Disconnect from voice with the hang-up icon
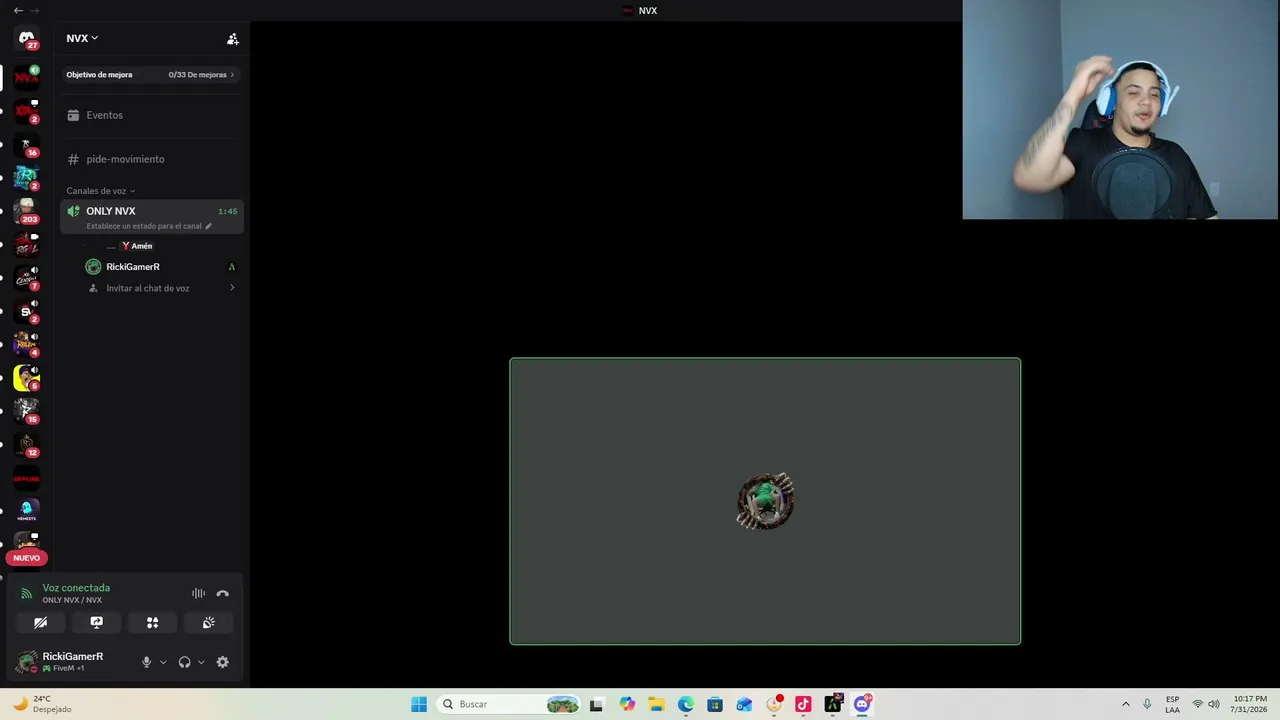The width and height of the screenshot is (1280, 720). click(x=223, y=593)
